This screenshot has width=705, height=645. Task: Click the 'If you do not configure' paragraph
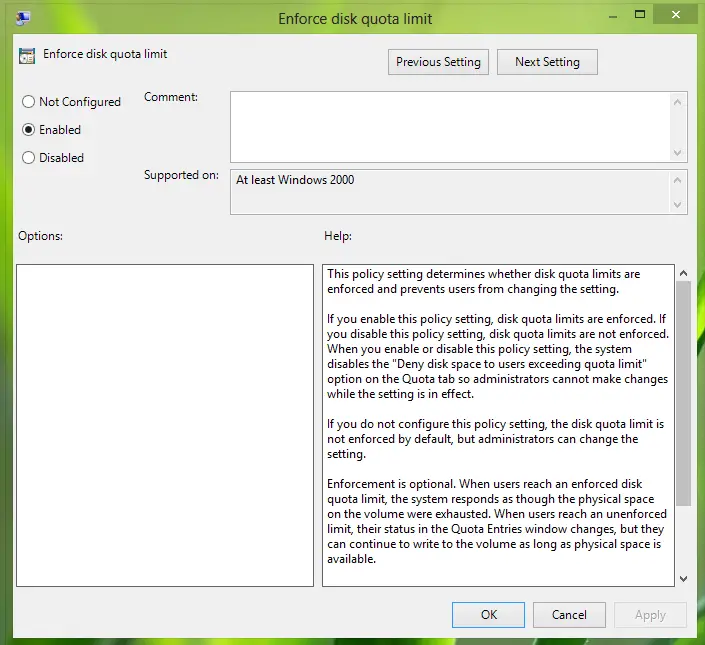pyautogui.click(x=495, y=439)
